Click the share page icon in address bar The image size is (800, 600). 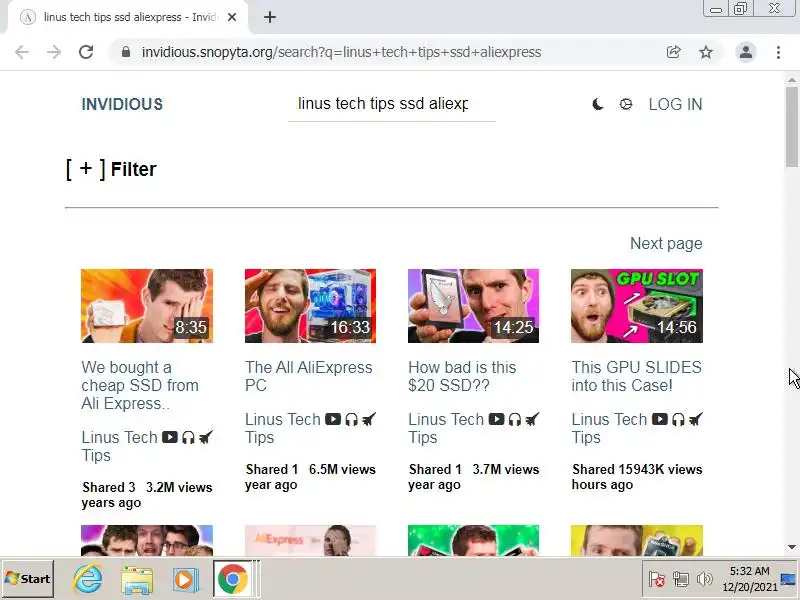[673, 52]
